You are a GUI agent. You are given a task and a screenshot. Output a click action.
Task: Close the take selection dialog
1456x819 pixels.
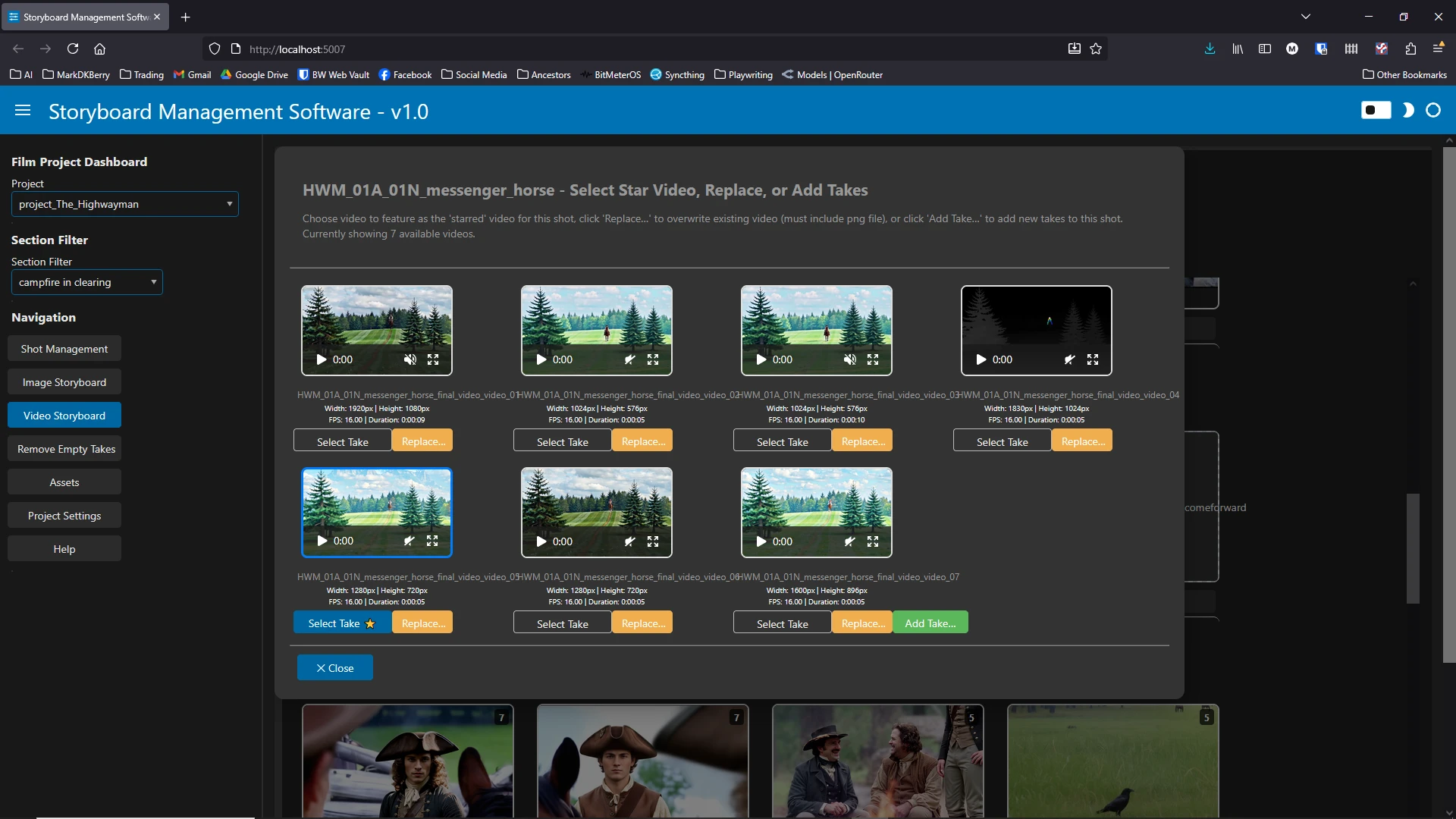pos(334,667)
